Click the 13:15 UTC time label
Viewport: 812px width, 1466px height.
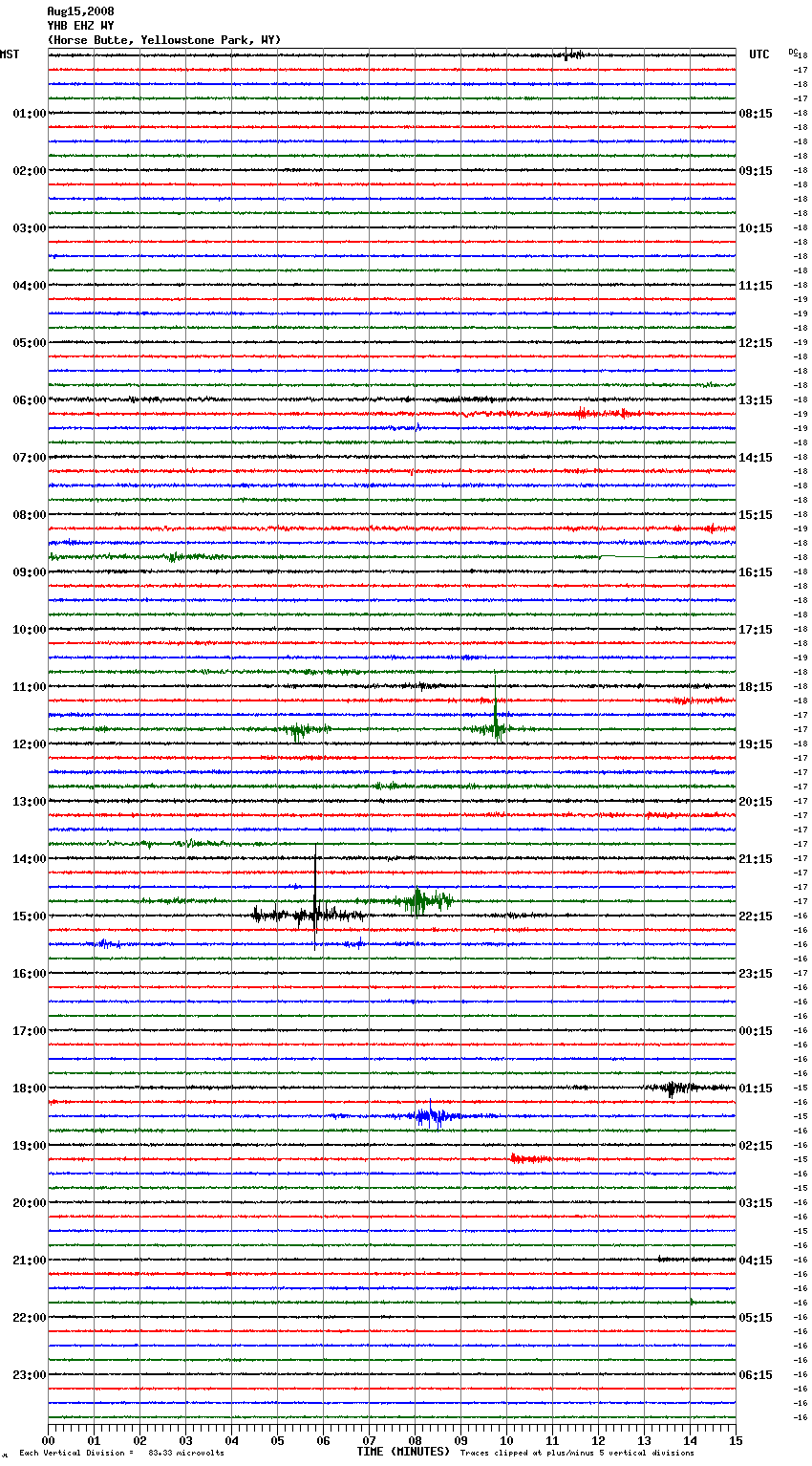click(756, 400)
